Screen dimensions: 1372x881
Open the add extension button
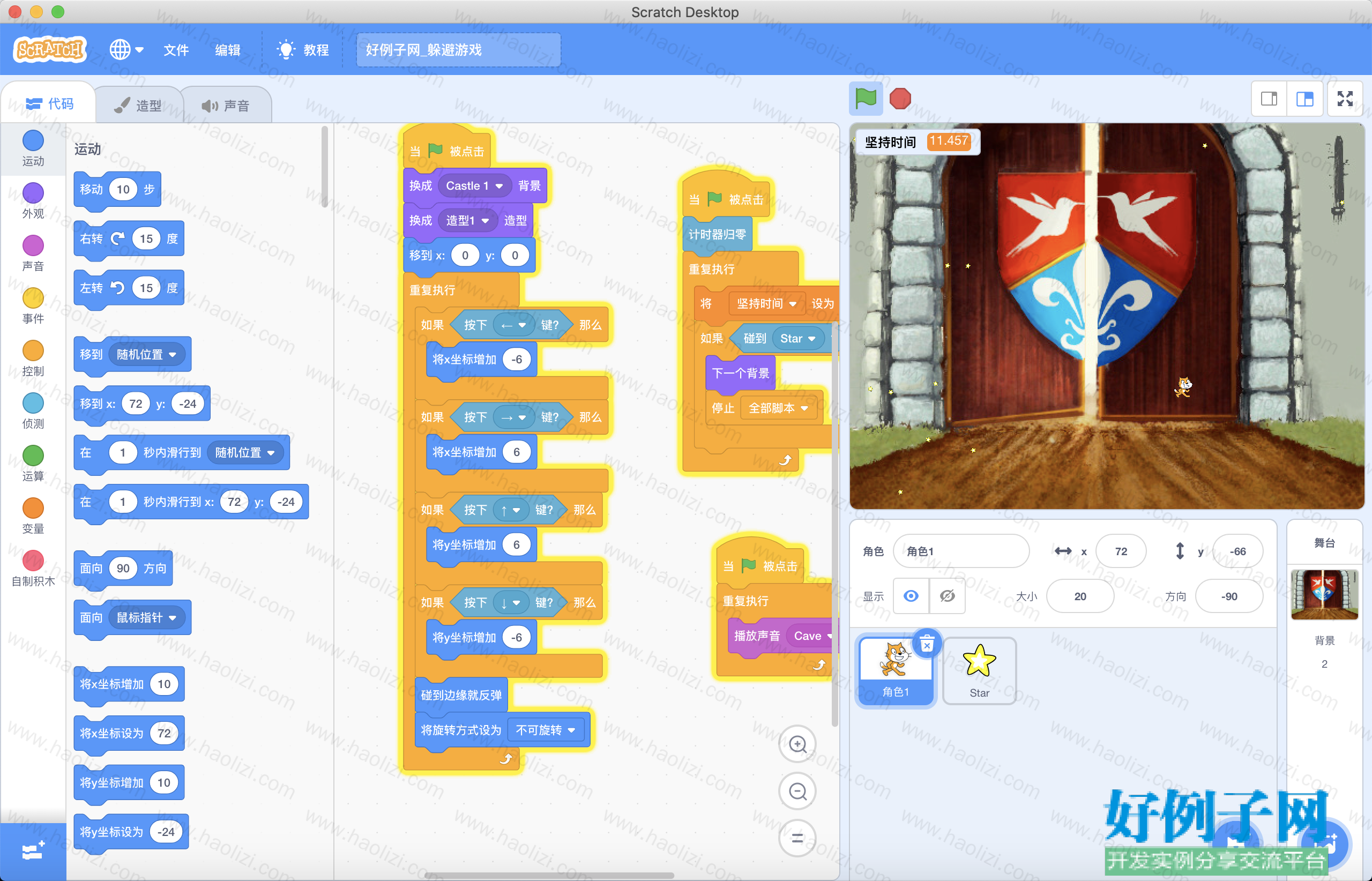[x=33, y=852]
